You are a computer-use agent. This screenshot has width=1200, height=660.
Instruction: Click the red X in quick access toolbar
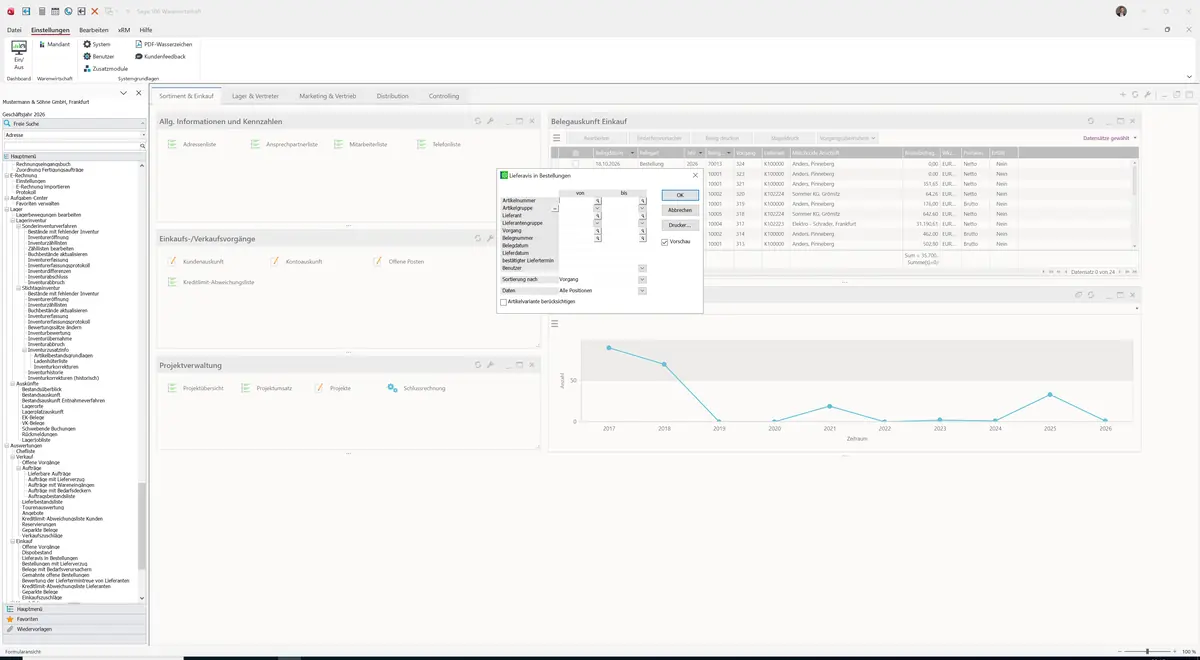tap(94, 11)
